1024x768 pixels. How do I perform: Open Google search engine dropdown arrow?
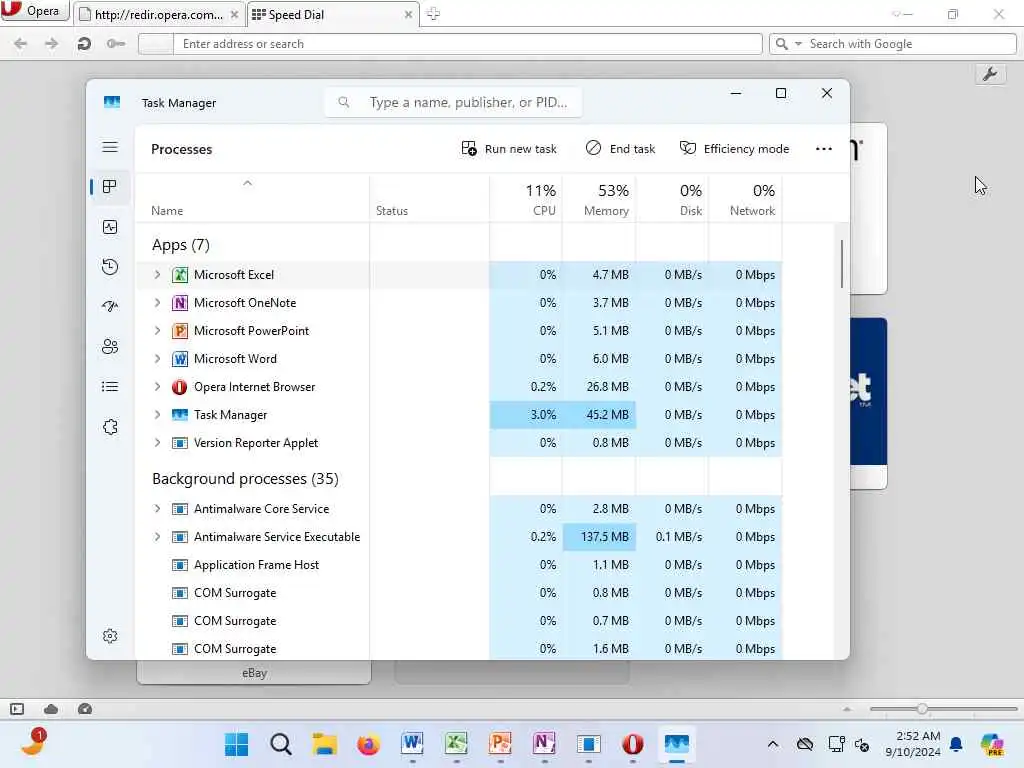[x=798, y=44]
